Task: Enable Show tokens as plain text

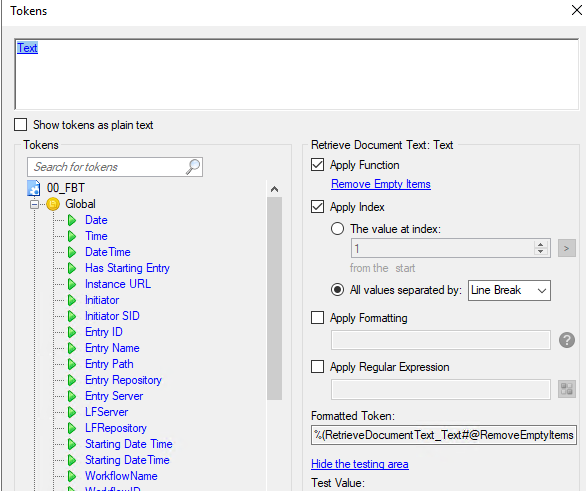Action: [21, 124]
